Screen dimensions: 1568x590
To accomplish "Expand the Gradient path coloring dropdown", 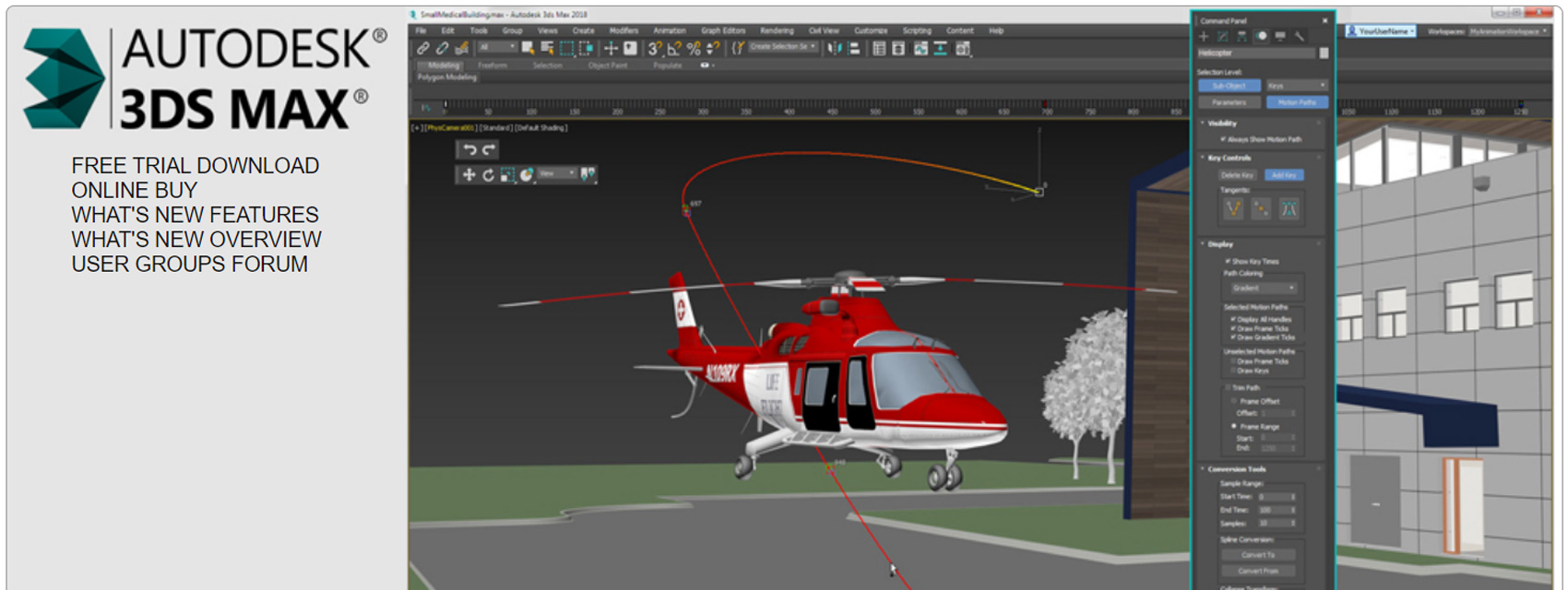I will point(1265,289).
